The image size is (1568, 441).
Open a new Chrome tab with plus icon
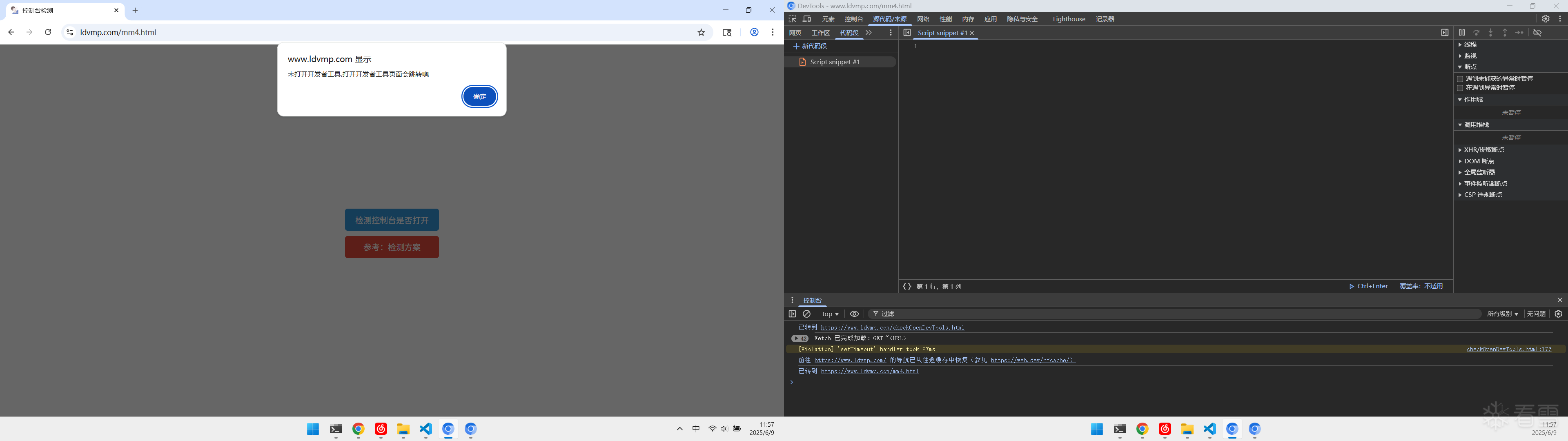135,10
